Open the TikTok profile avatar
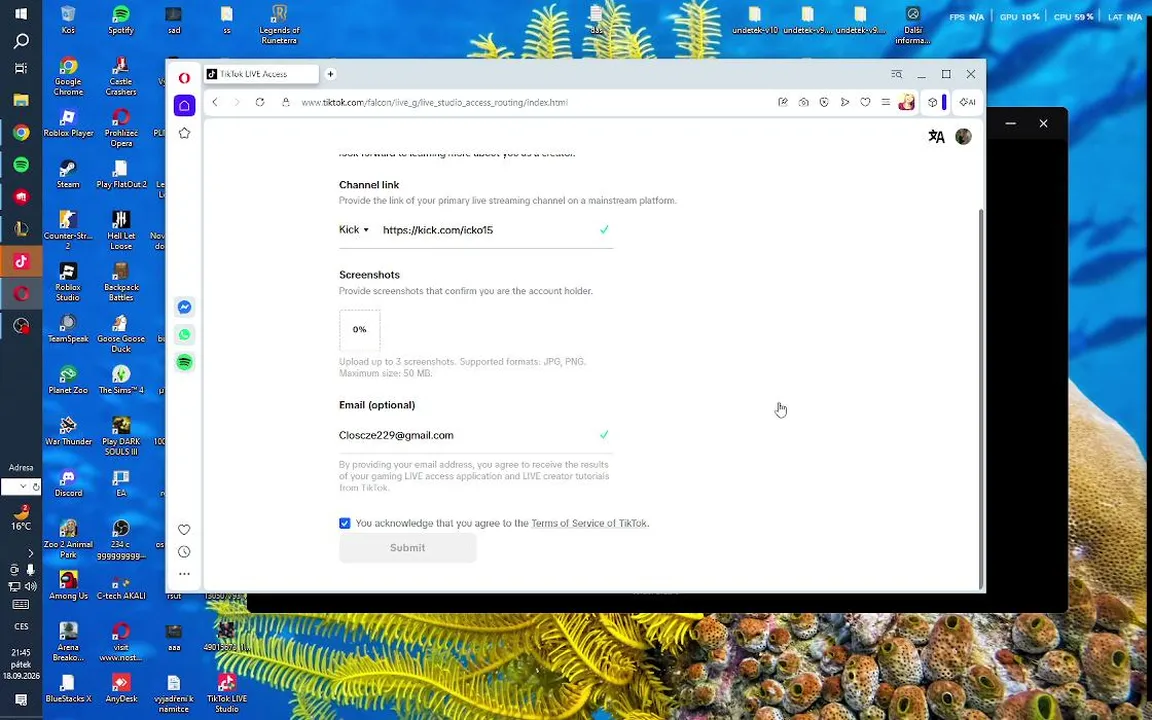The width and height of the screenshot is (1152, 720). [x=963, y=137]
